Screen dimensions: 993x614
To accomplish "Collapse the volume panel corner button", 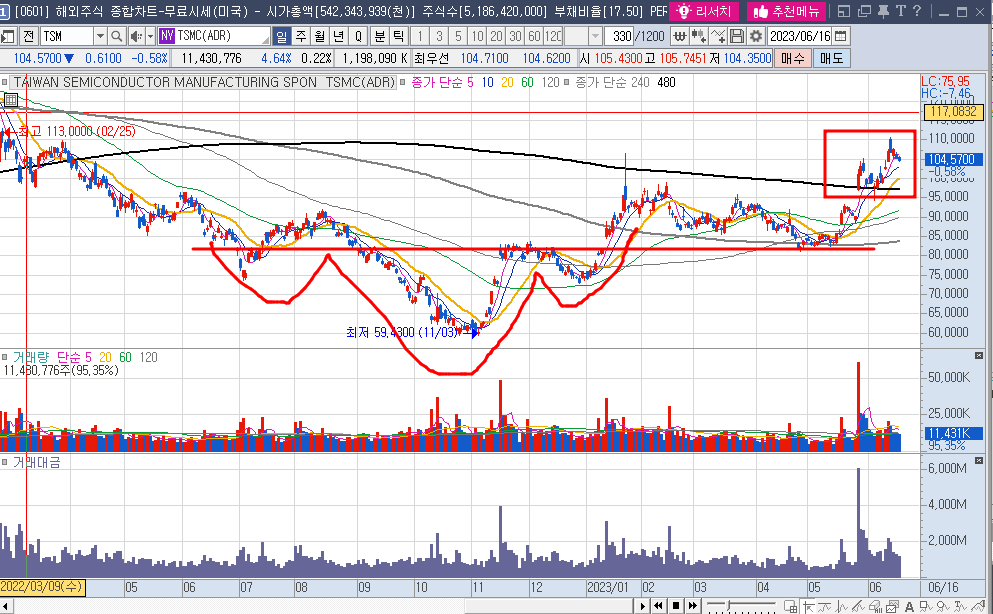I will click(x=978, y=356).
